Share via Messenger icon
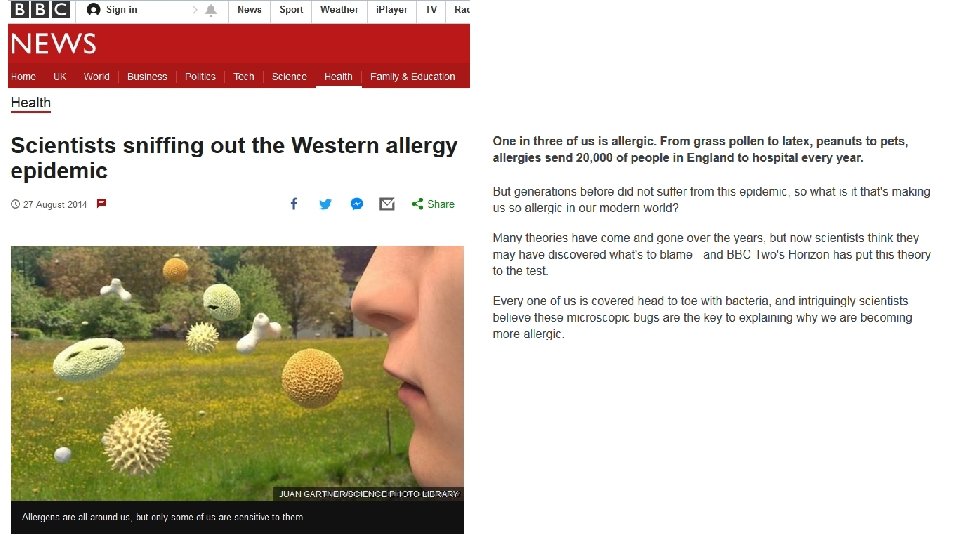 [357, 204]
